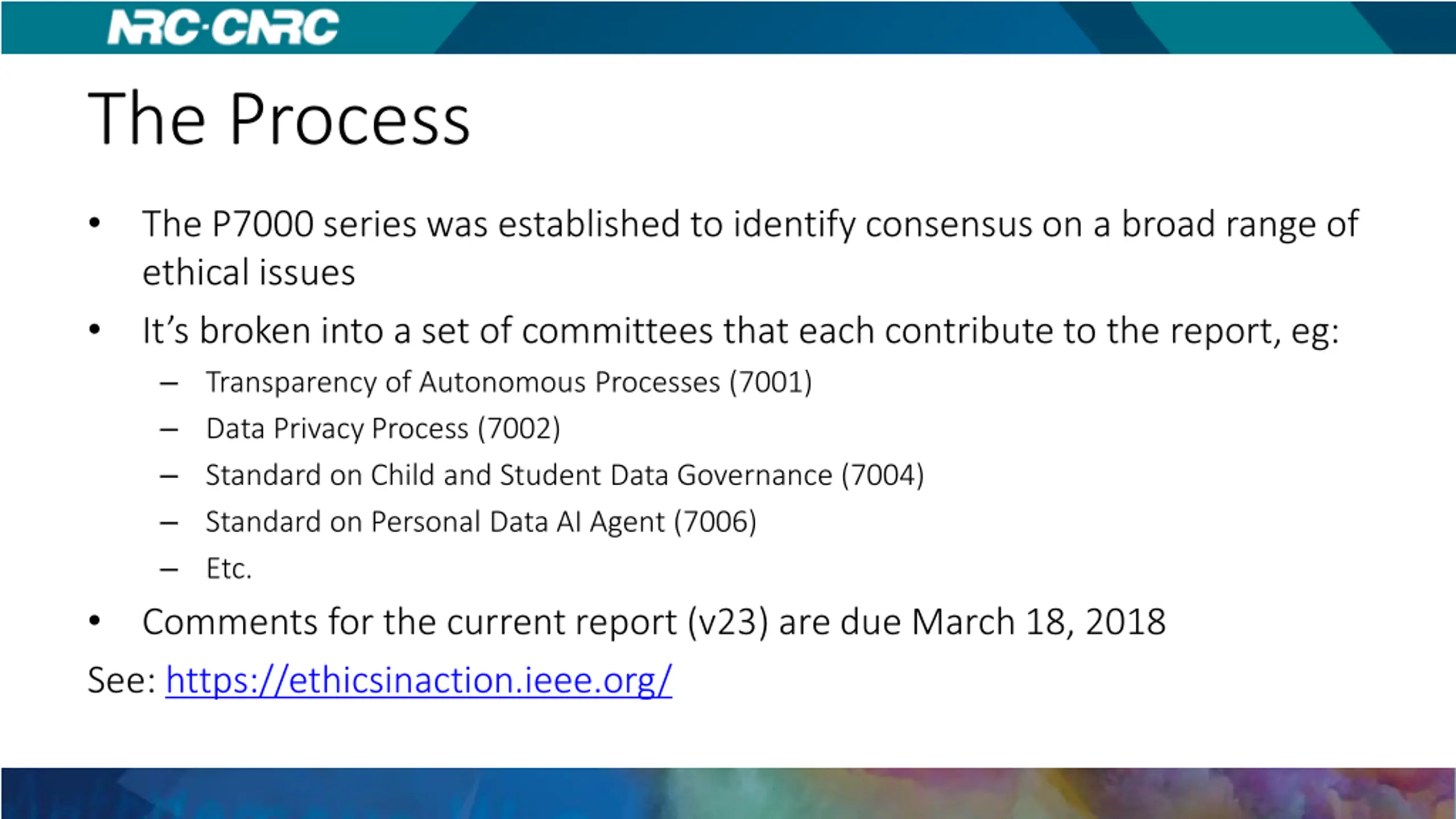
Task: Select Child and Student Data Governance (7004)
Action: tap(565, 475)
